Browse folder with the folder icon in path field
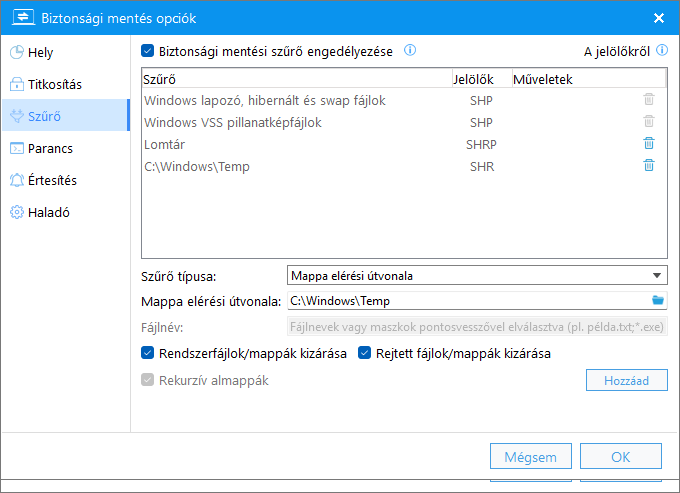Viewport: 680px width, 493px height. coord(658,300)
